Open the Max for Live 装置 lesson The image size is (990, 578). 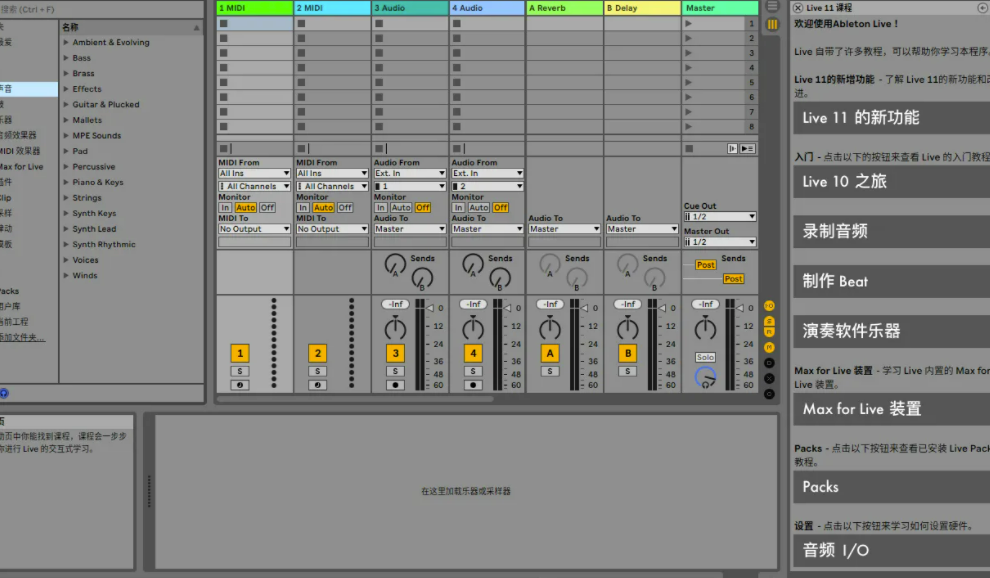point(892,409)
